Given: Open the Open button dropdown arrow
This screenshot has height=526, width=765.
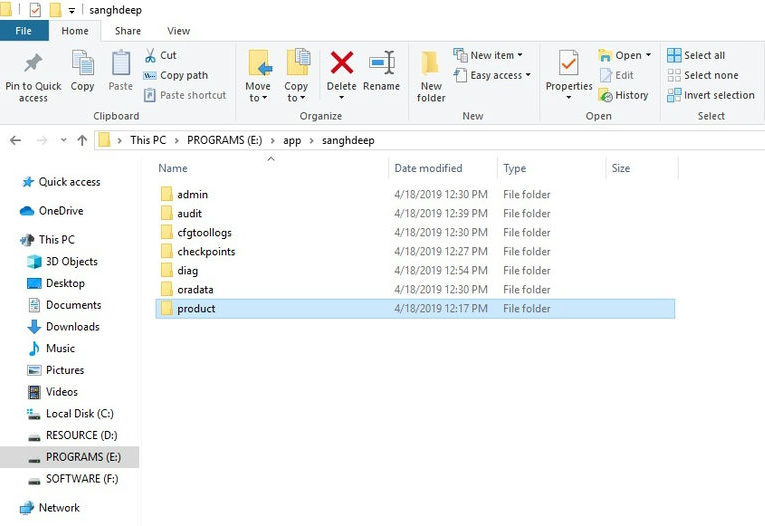Looking at the screenshot, I should click(648, 55).
